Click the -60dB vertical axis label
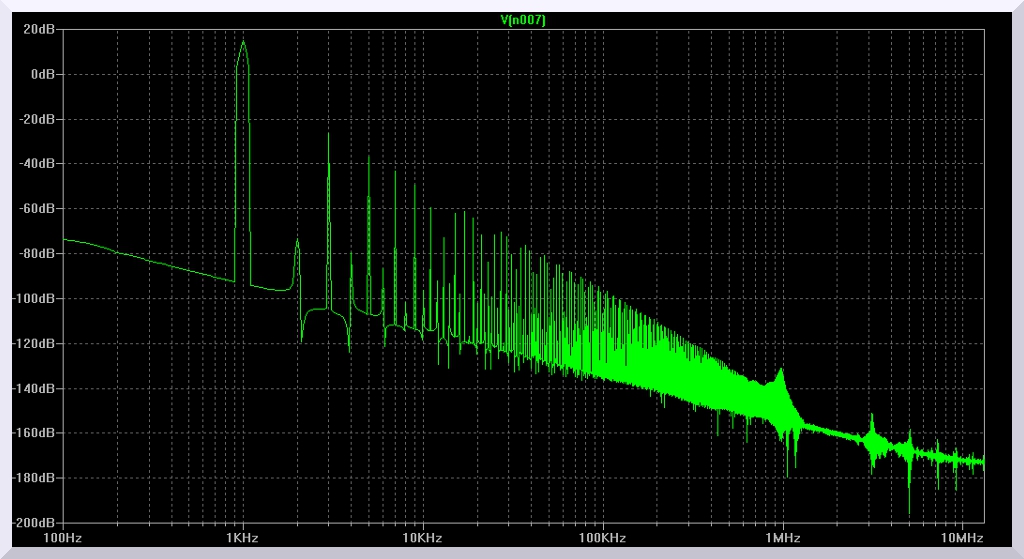Image resolution: width=1024 pixels, height=559 pixels. (37, 208)
